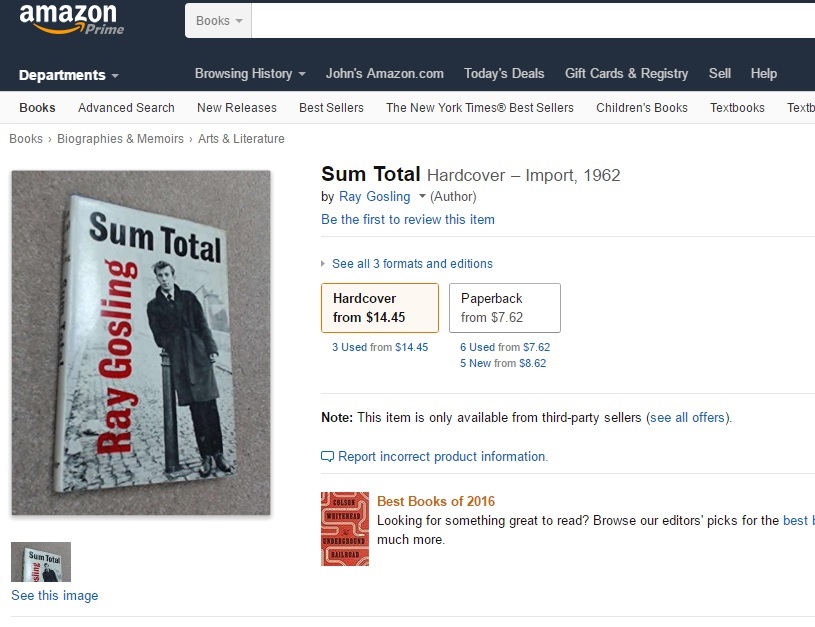Image resolution: width=815 pixels, height=627 pixels.
Task: Open the large Sum Total book cover
Action: (141, 343)
